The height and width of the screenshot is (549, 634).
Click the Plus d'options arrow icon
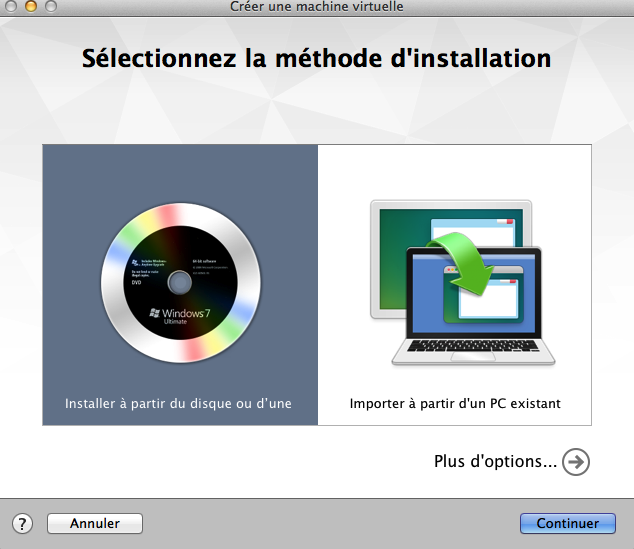(576, 462)
